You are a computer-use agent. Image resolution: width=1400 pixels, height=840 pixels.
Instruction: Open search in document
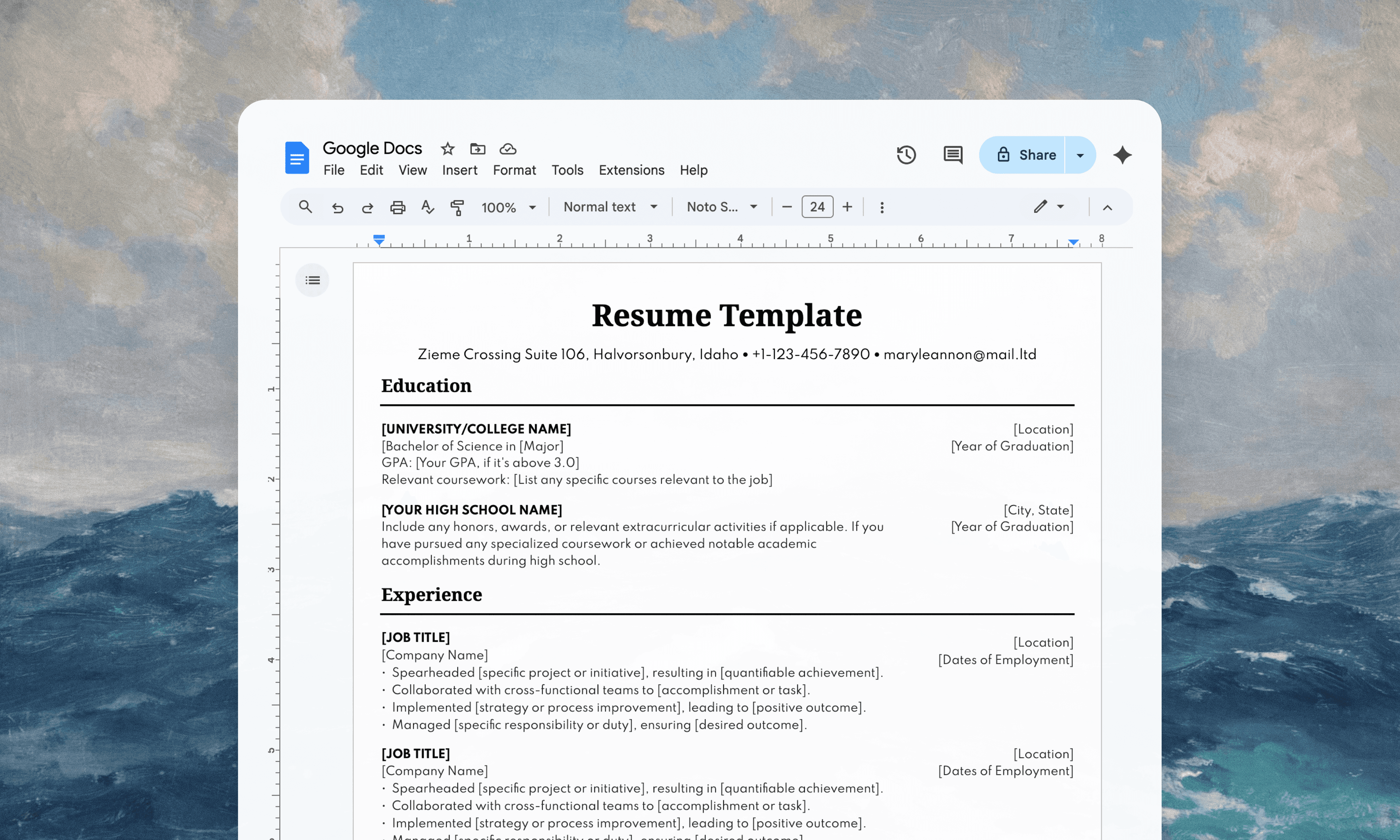click(x=306, y=207)
